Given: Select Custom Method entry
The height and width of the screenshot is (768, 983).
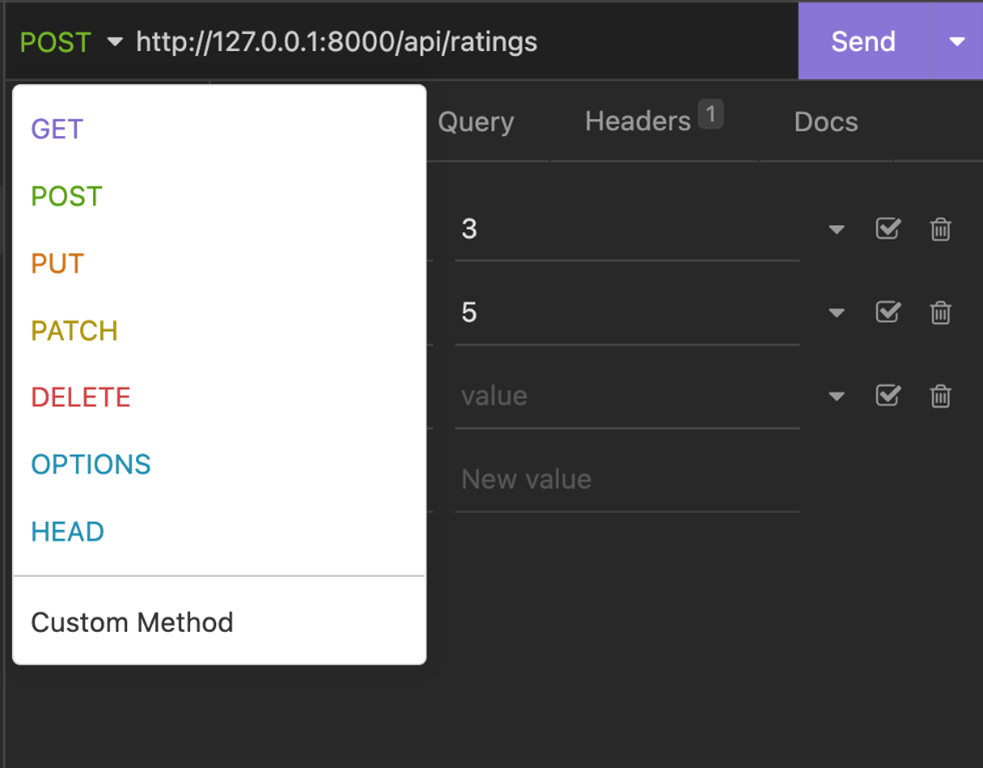Looking at the screenshot, I should (x=132, y=622).
